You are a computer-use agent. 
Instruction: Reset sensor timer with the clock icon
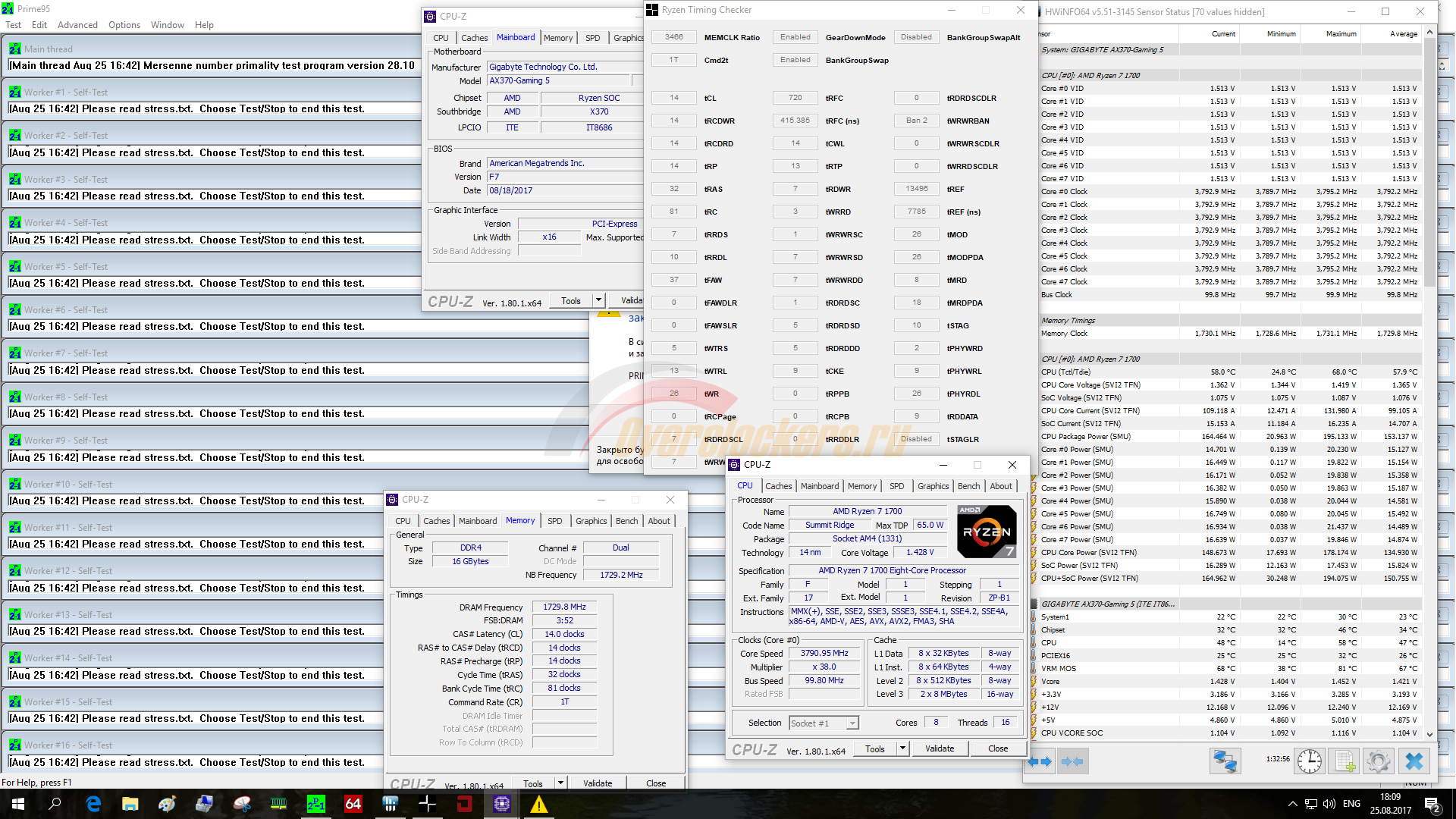[1310, 761]
